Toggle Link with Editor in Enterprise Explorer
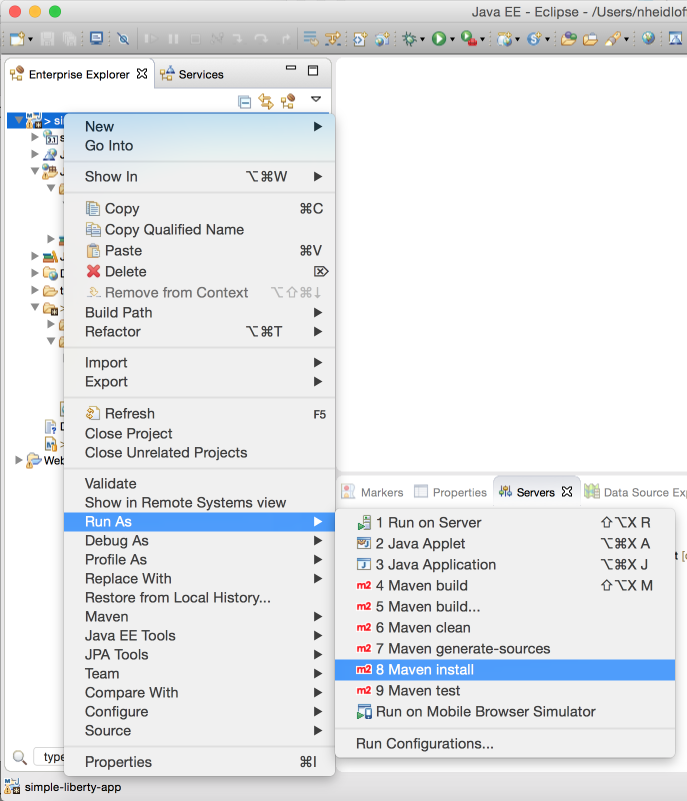 266,101
